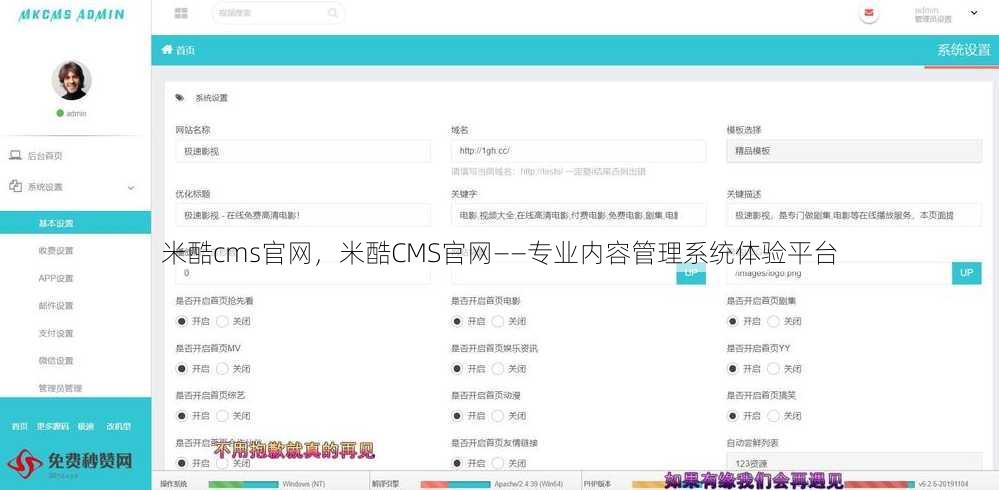Screen dimensions: 999x490
Task: Select 关闭 for 是否开启首页电影
Action: (498, 321)
